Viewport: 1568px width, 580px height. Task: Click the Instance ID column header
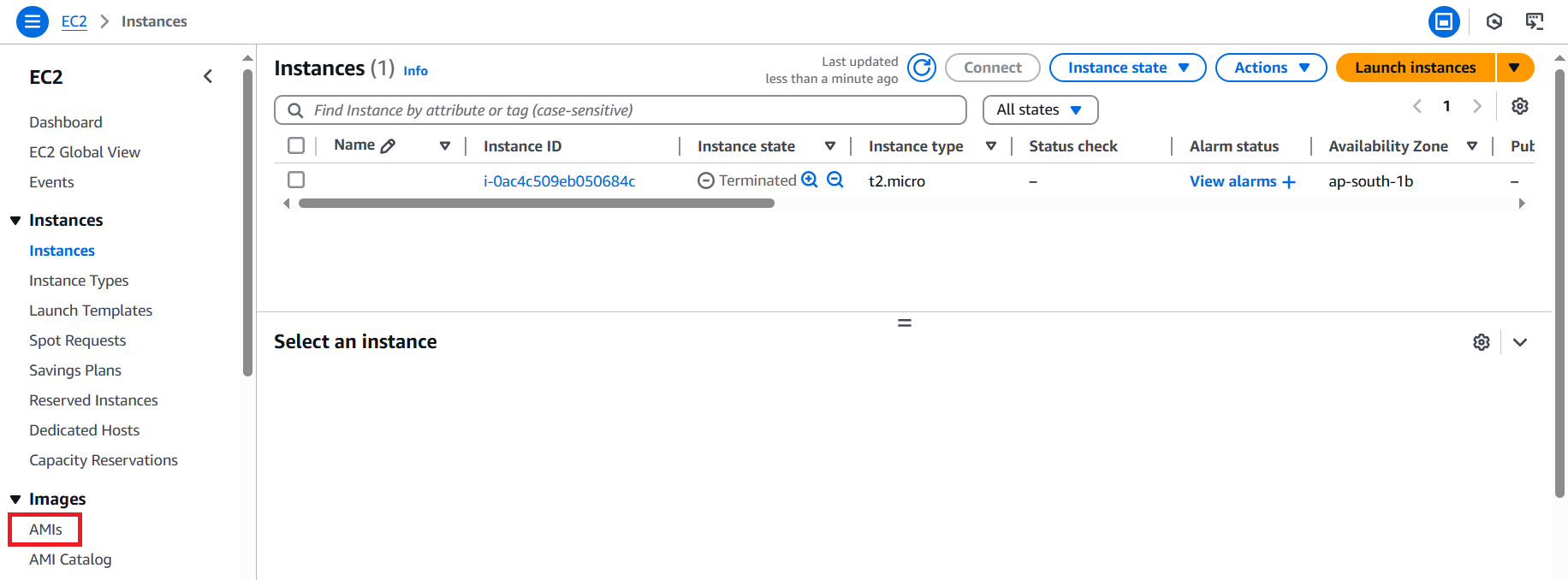coord(523,146)
